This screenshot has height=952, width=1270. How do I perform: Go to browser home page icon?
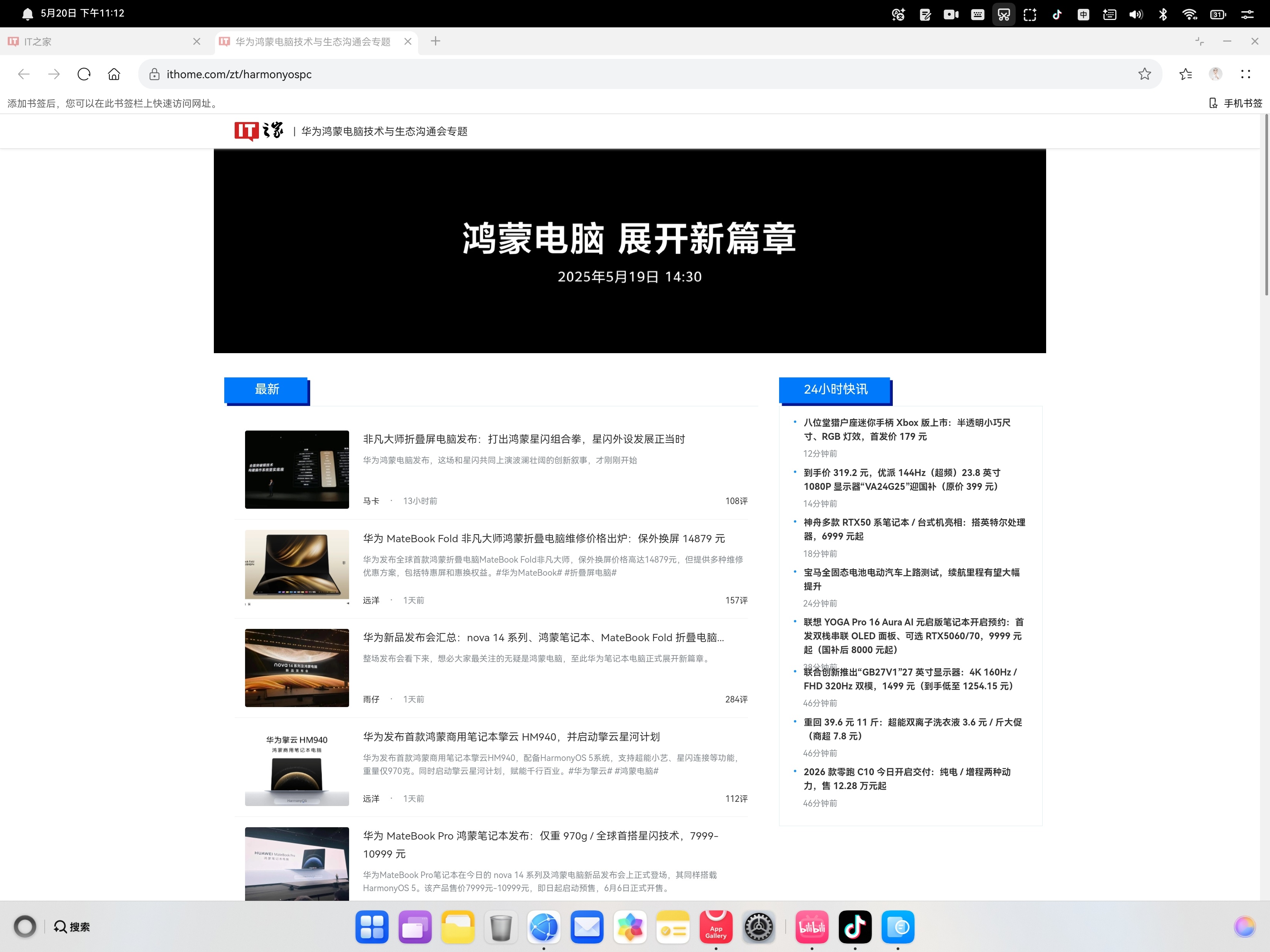coord(114,74)
